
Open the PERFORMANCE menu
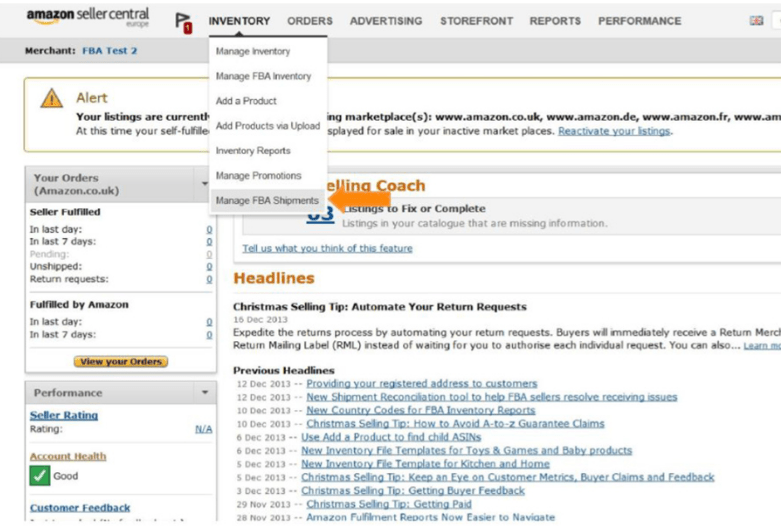pos(639,21)
